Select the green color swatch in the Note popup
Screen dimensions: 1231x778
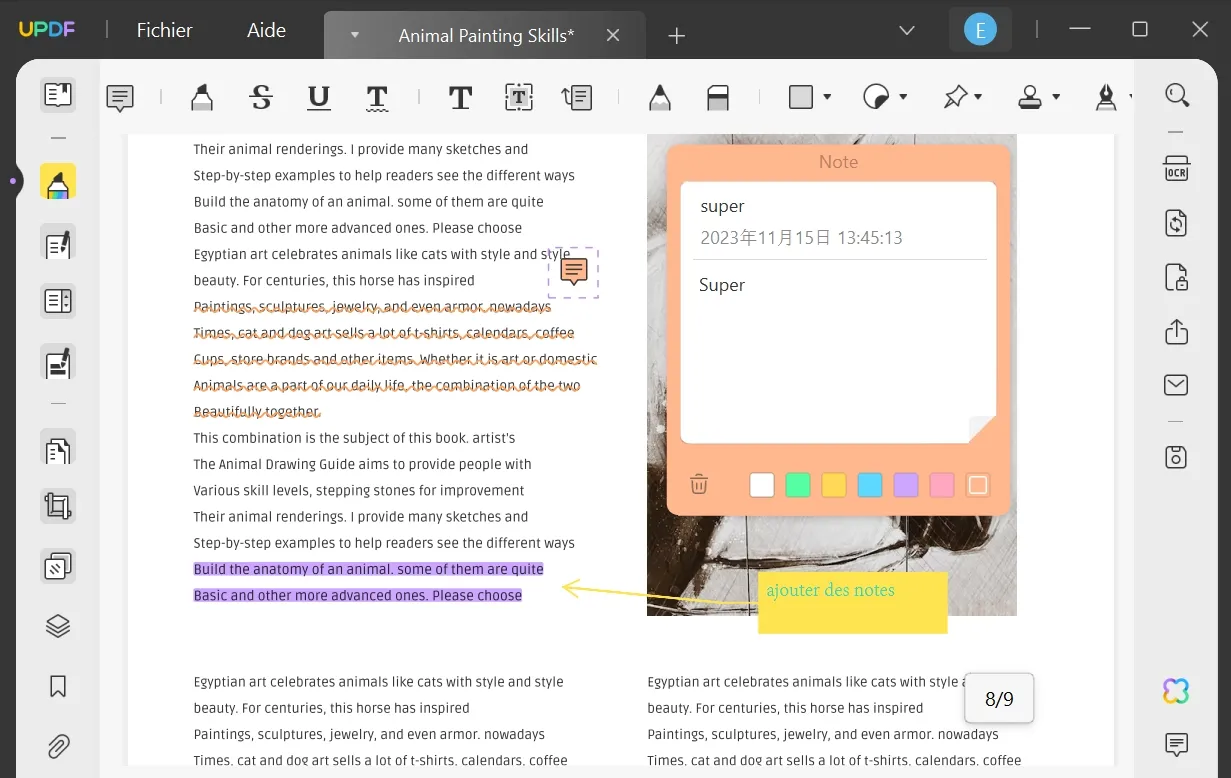pos(797,484)
